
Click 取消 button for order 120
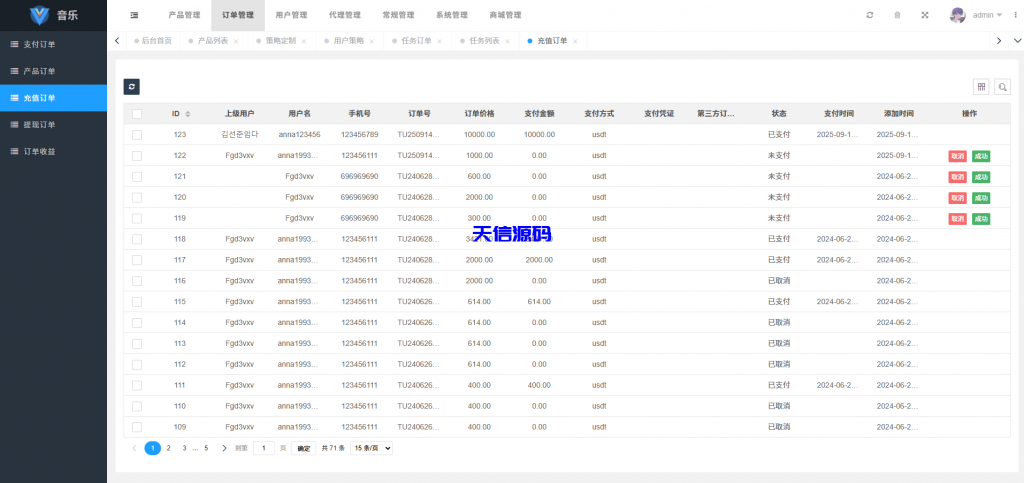[957, 198]
